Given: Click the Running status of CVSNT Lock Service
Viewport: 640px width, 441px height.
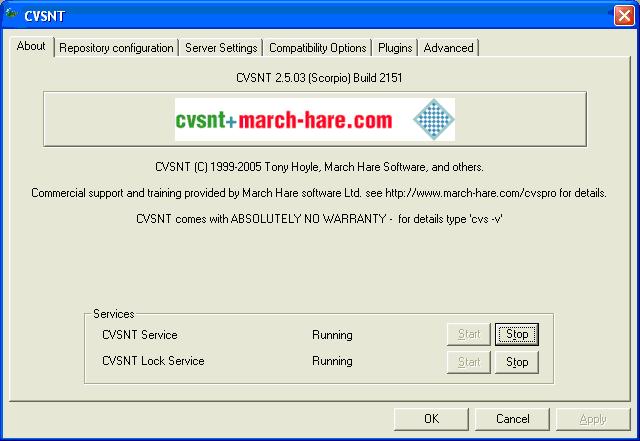Looking at the screenshot, I should (x=332, y=361).
